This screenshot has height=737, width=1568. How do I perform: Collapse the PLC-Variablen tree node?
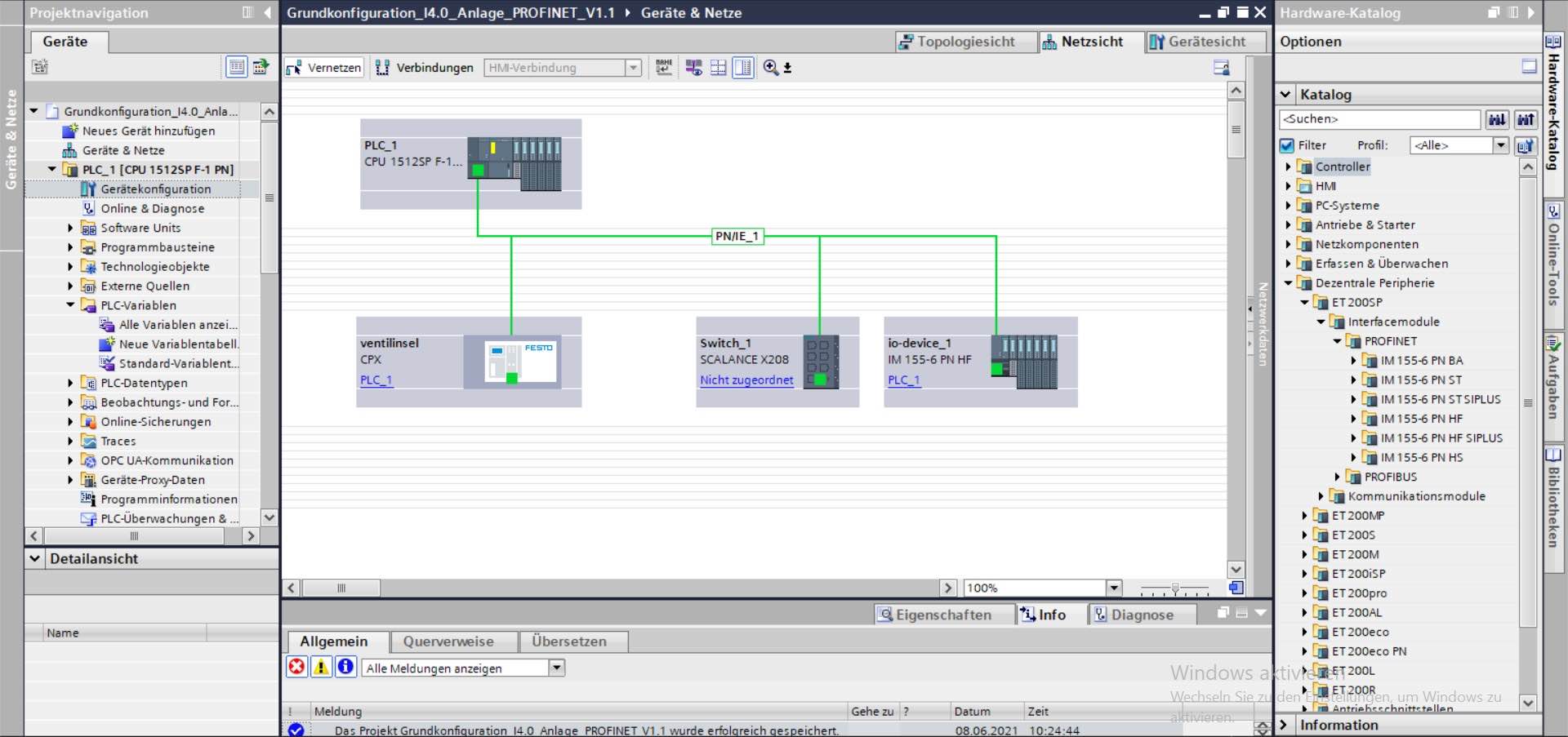click(x=70, y=305)
